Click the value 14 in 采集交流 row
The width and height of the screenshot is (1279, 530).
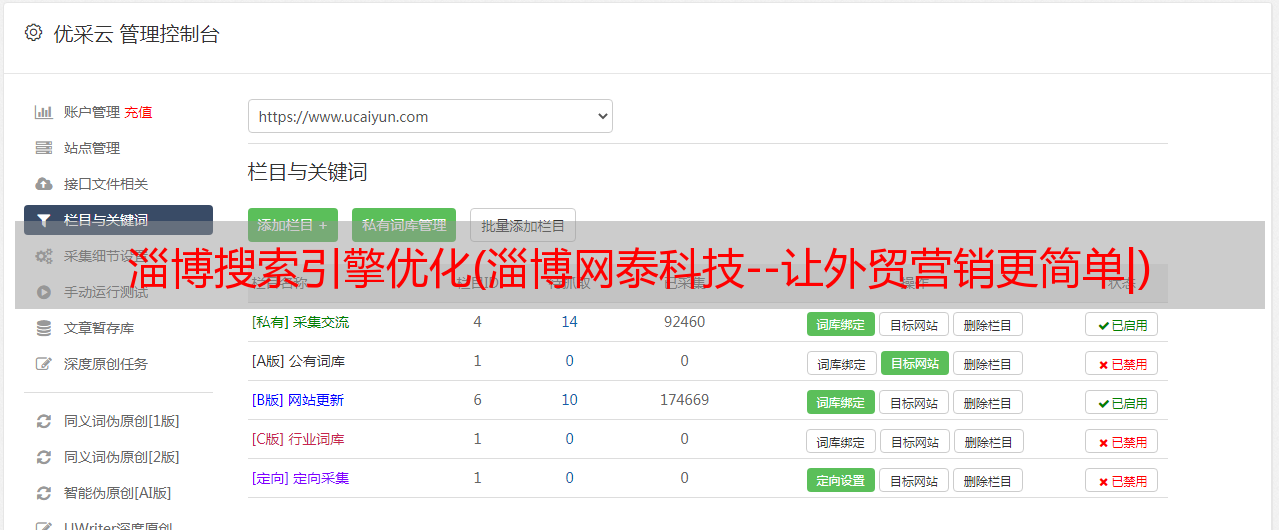pos(569,322)
